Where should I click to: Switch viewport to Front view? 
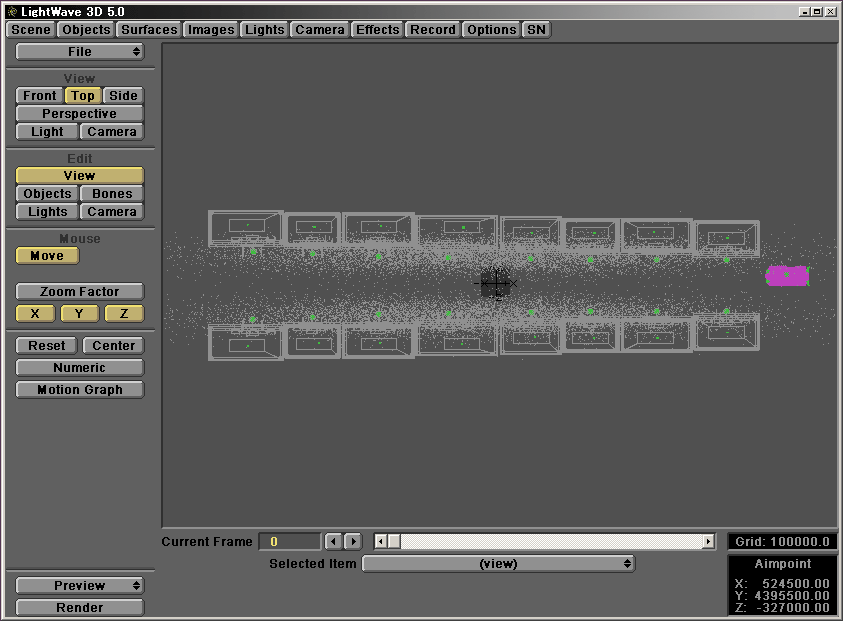(40, 95)
